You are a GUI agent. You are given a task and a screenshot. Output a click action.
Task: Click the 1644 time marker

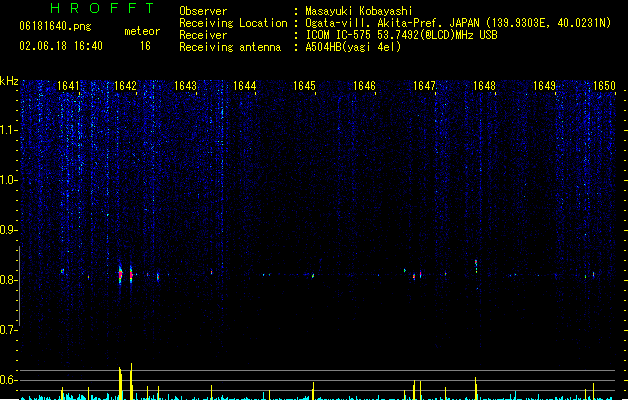[x=245, y=86]
